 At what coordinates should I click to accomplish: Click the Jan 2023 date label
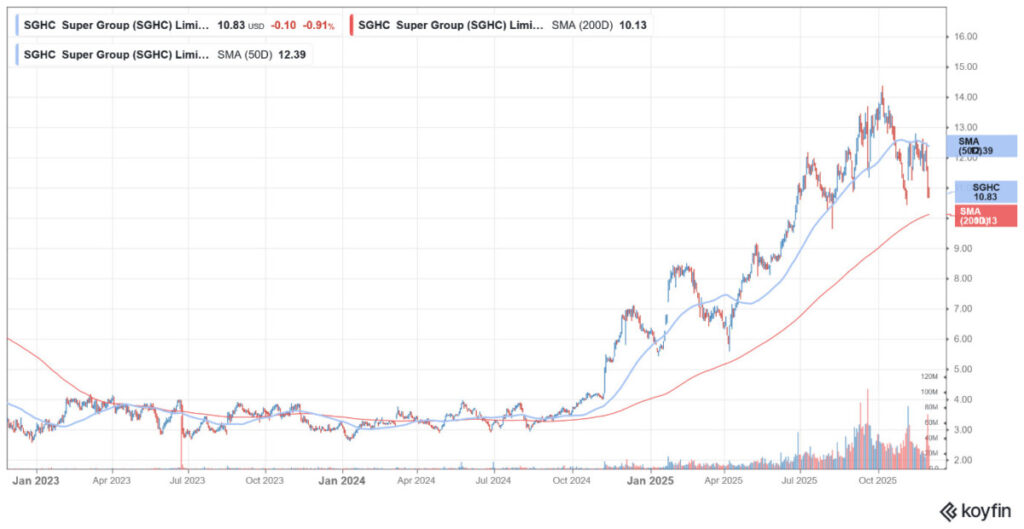pyautogui.click(x=36, y=480)
